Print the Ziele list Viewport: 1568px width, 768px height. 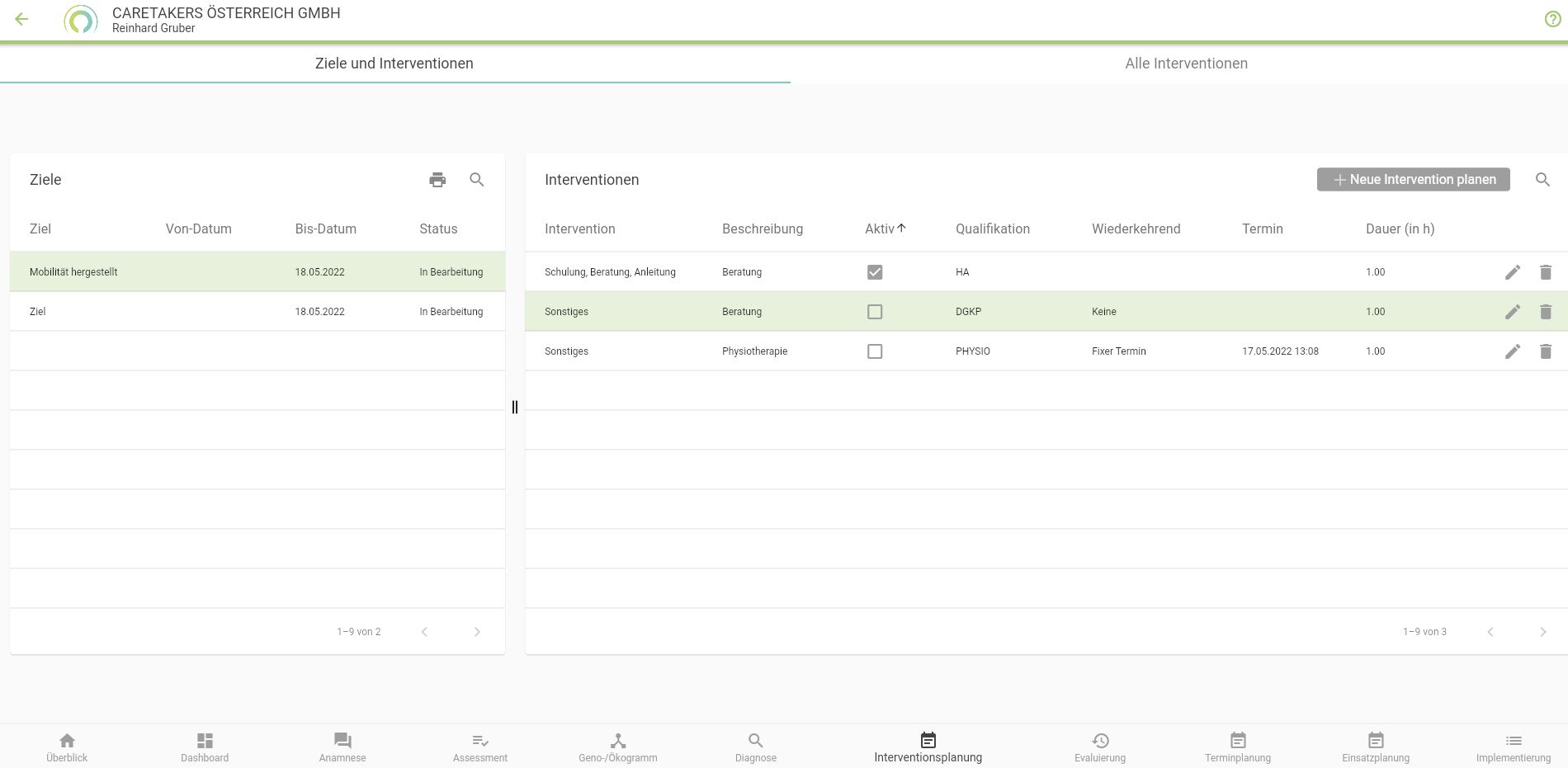coord(437,180)
